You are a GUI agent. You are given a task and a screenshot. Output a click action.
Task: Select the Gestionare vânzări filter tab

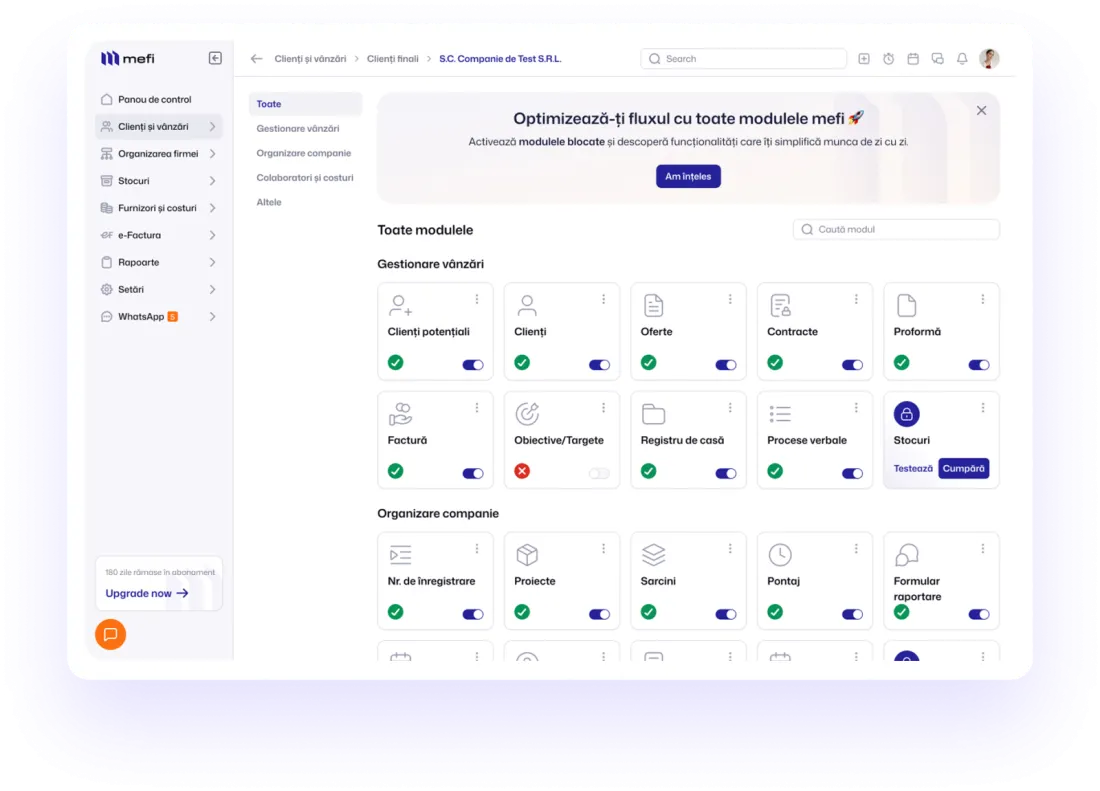click(x=297, y=128)
